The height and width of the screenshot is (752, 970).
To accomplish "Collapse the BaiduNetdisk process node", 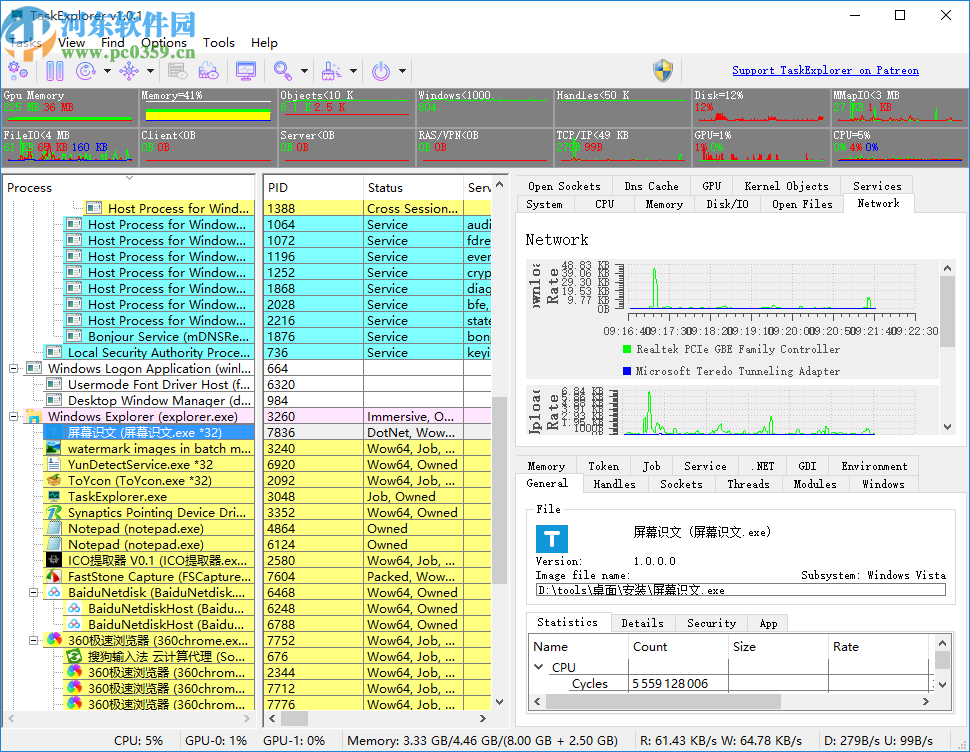I will tap(33, 592).
